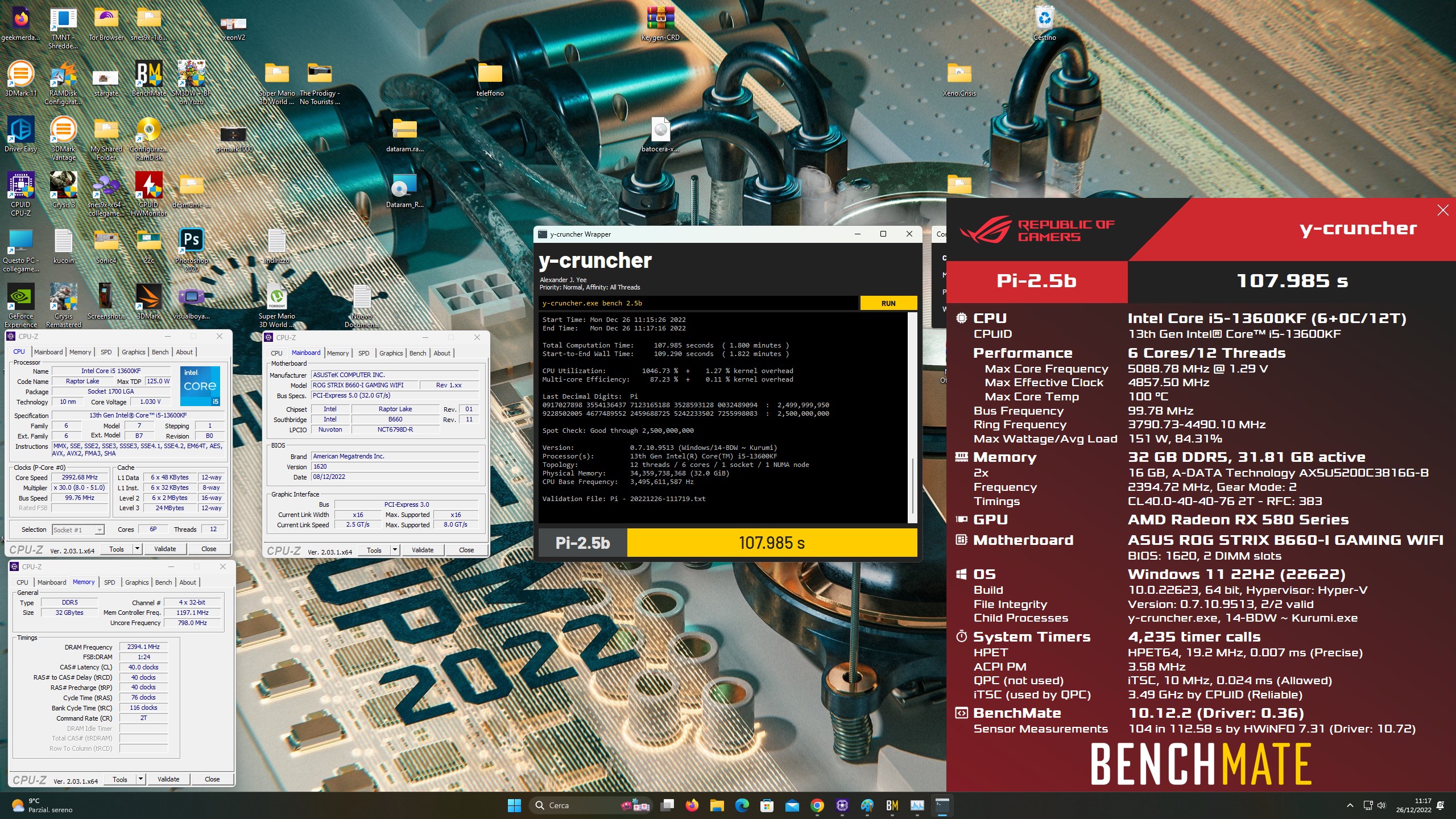Expand Tools dropdown arrow in Memory window

140,779
